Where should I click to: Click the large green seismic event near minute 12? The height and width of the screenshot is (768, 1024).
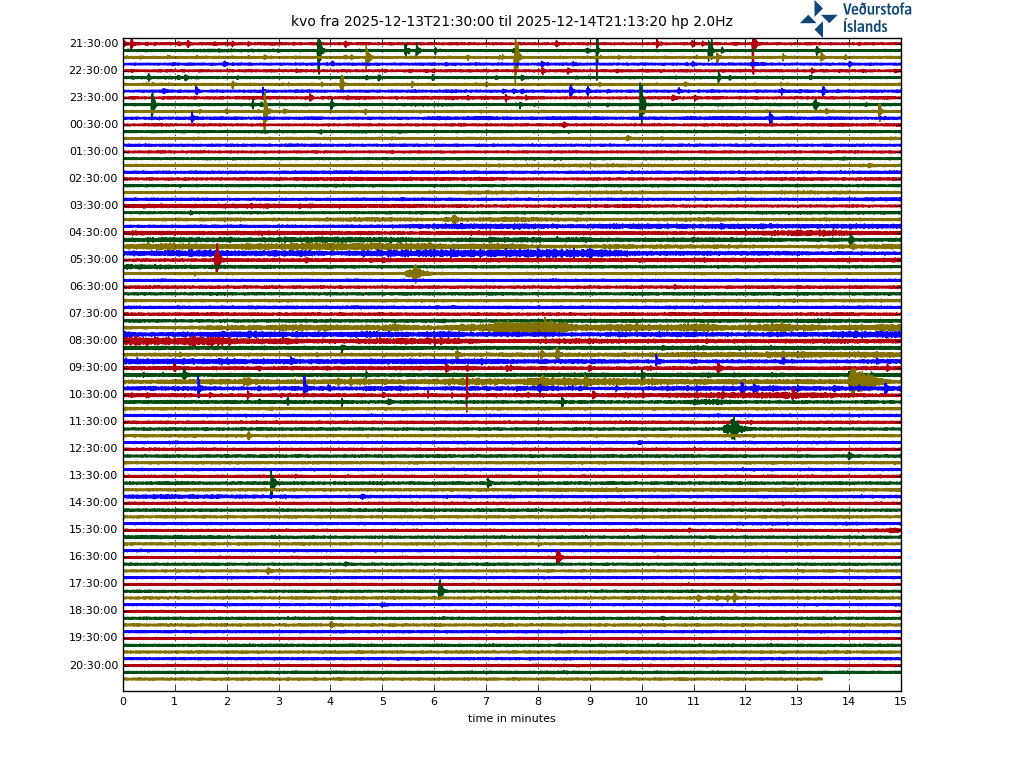(x=734, y=428)
